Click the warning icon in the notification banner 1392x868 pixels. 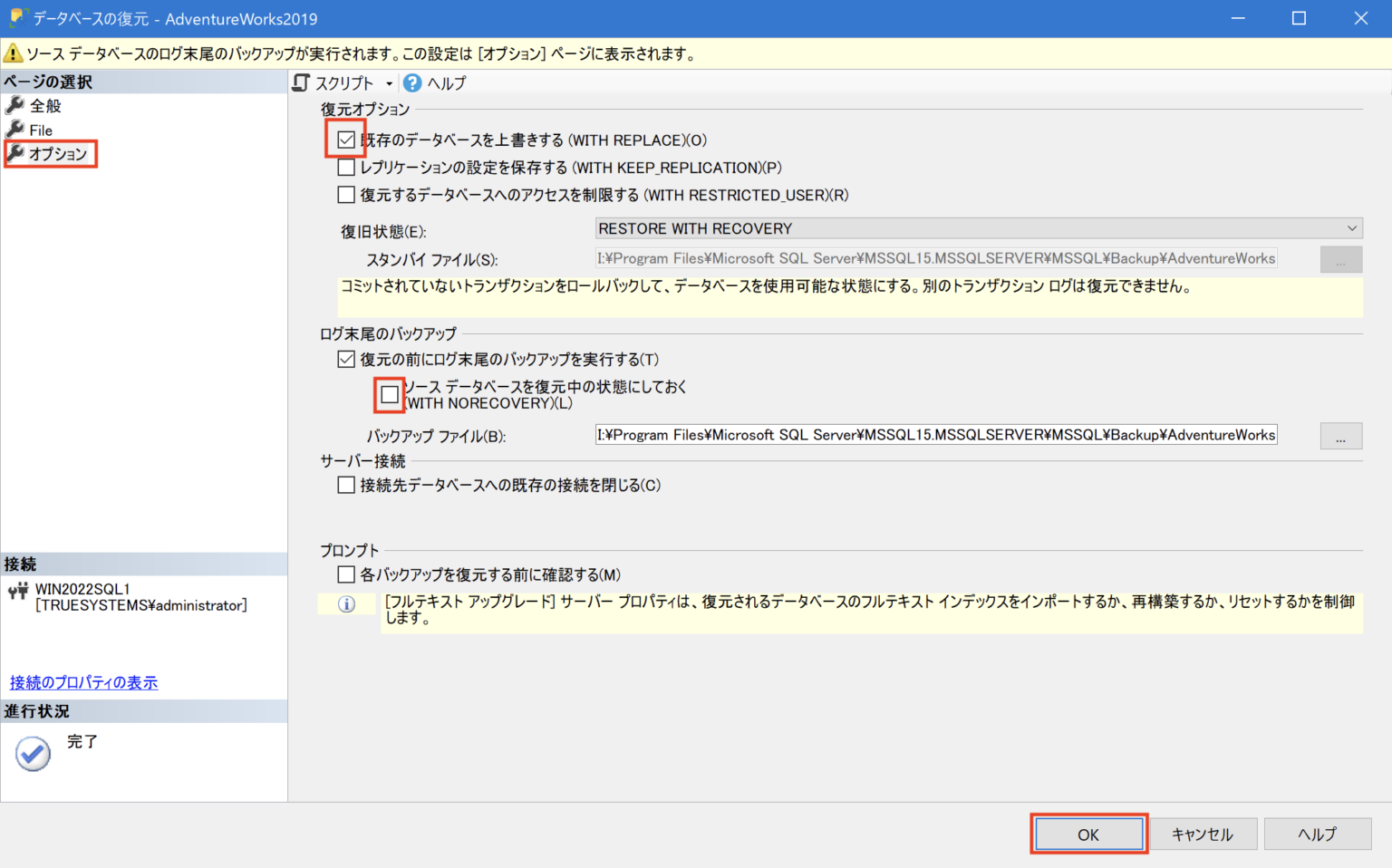[13, 53]
